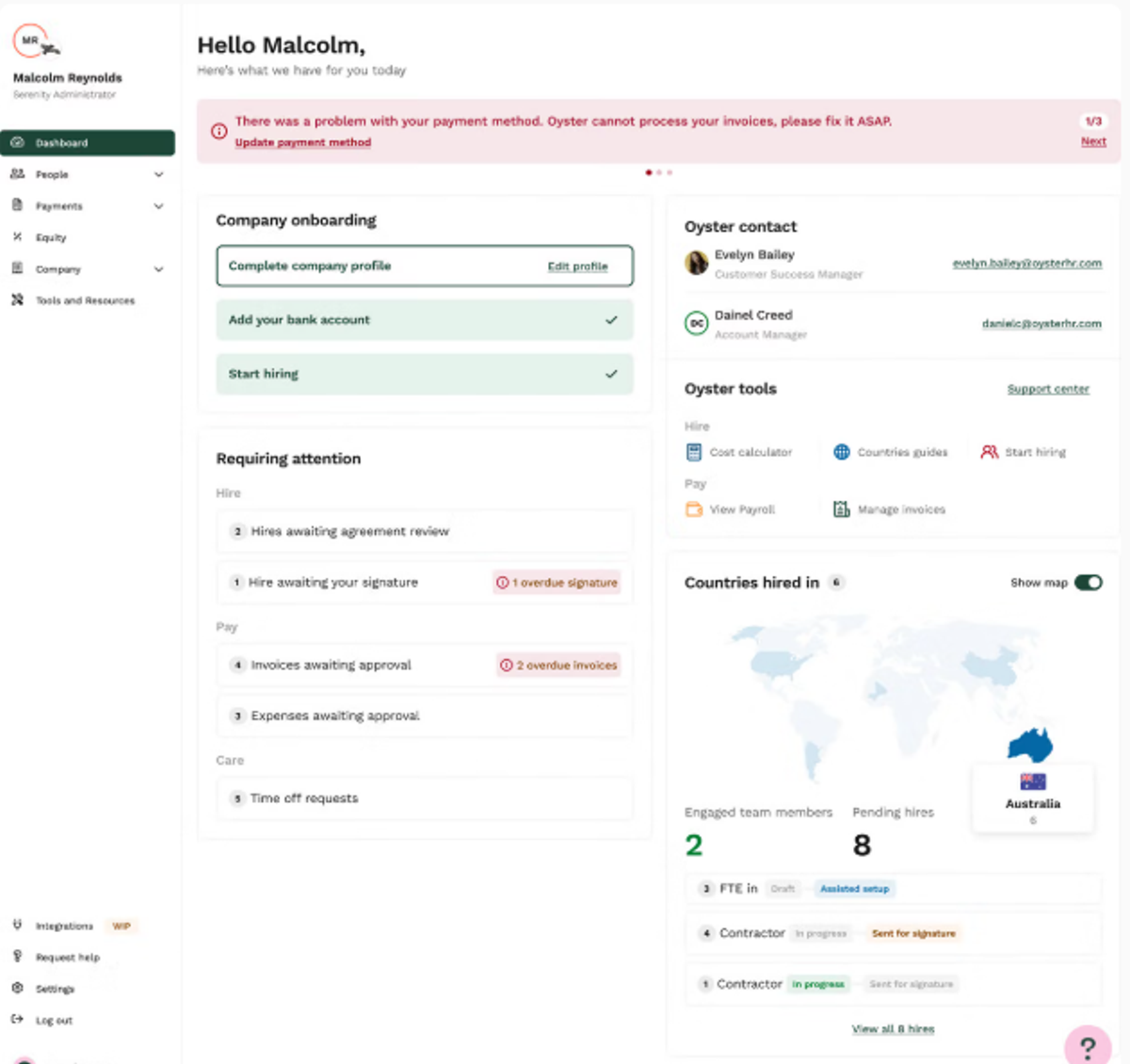Open the Dashboard menu item
Viewport: 1130px width, 1064px height.
(x=88, y=142)
